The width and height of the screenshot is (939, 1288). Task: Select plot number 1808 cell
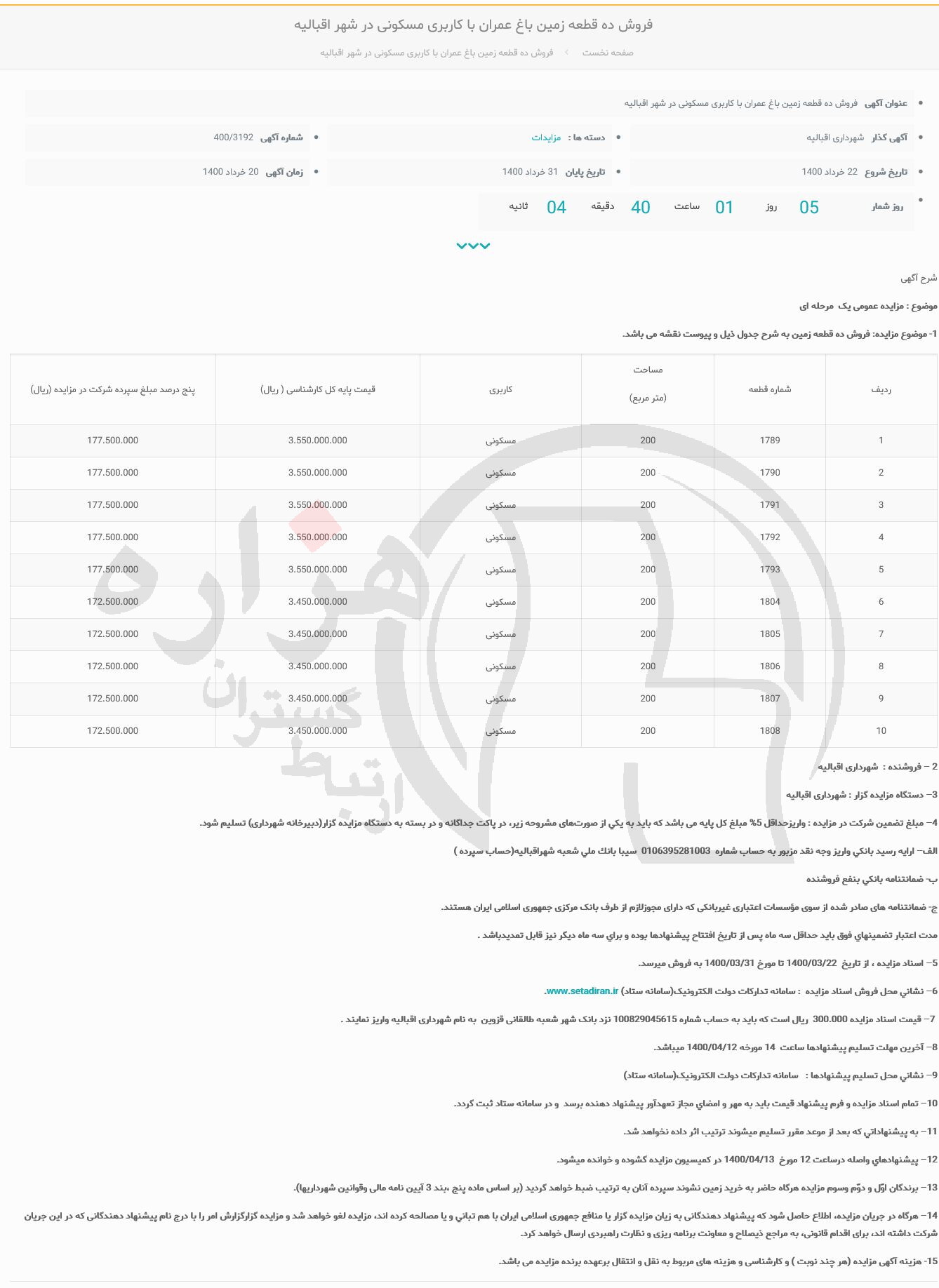click(x=770, y=731)
